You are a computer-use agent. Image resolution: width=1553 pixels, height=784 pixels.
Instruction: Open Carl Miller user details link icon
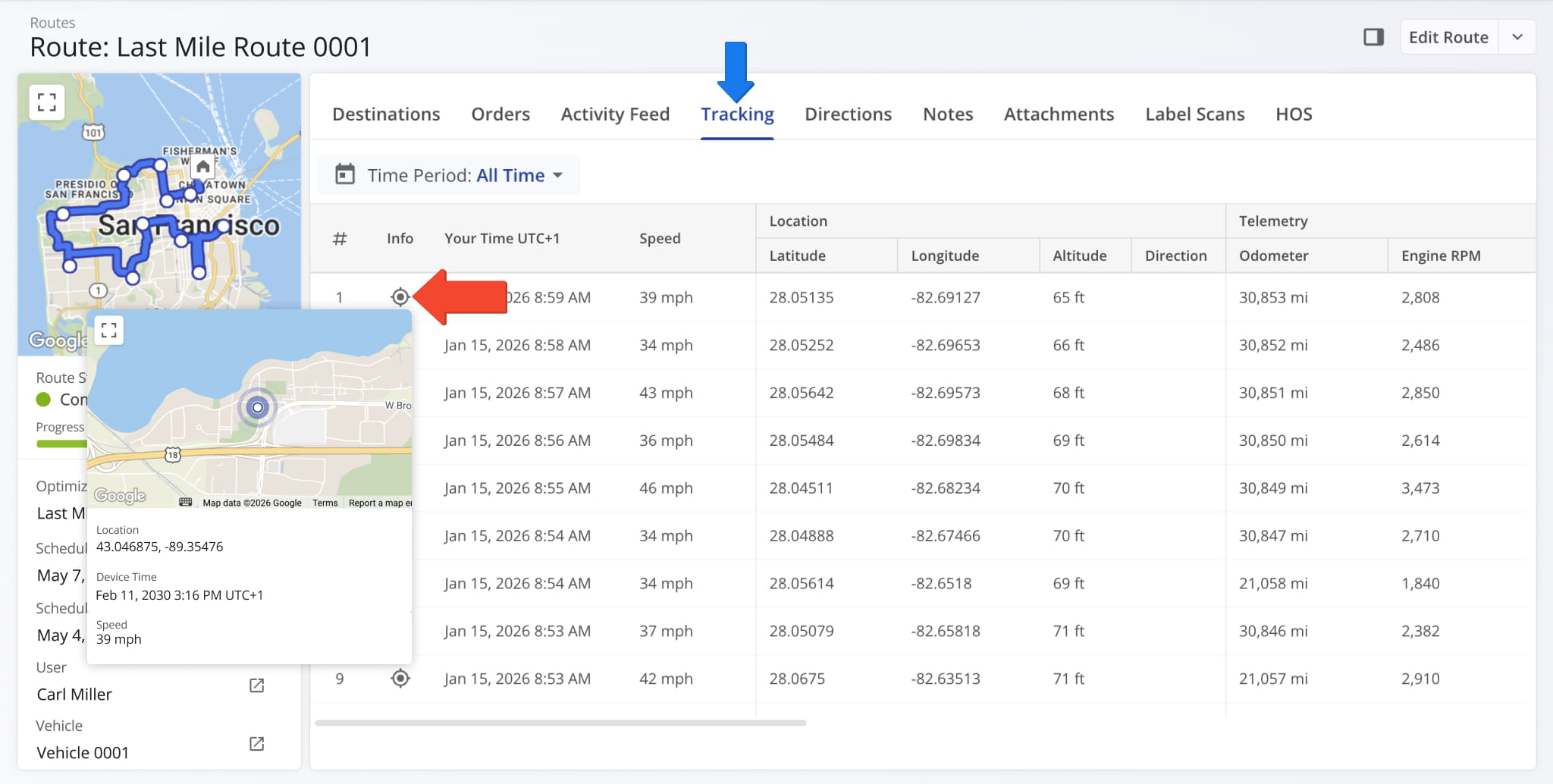tap(257, 685)
